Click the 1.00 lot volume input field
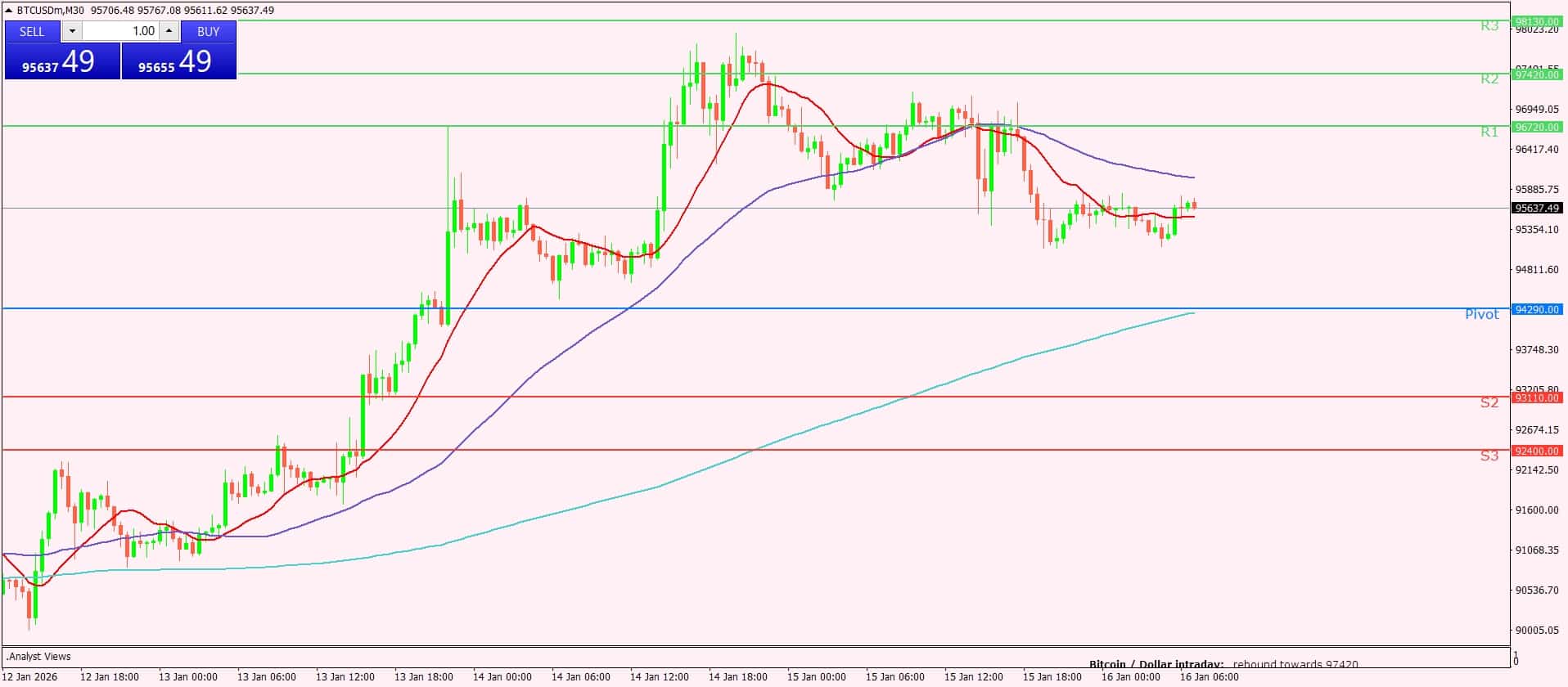The image size is (1568, 687). pyautogui.click(x=120, y=31)
